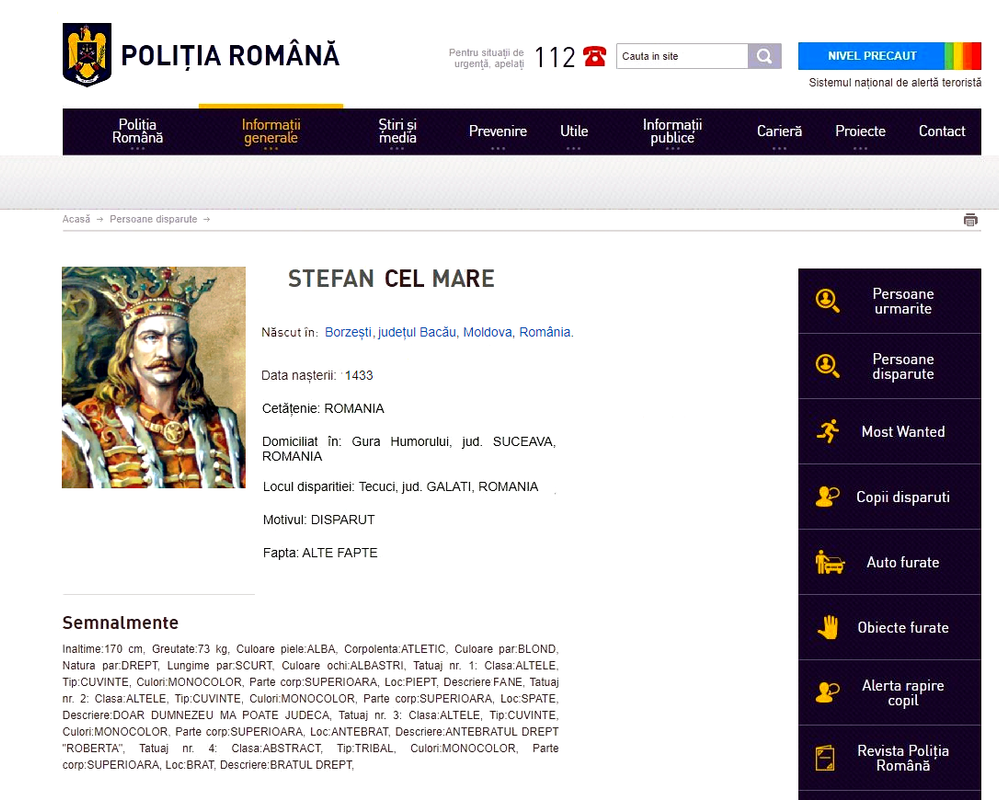This screenshot has width=999, height=800.
Task: Click the 'Cetățenie: ROMANIA' text
Action: coord(323,409)
